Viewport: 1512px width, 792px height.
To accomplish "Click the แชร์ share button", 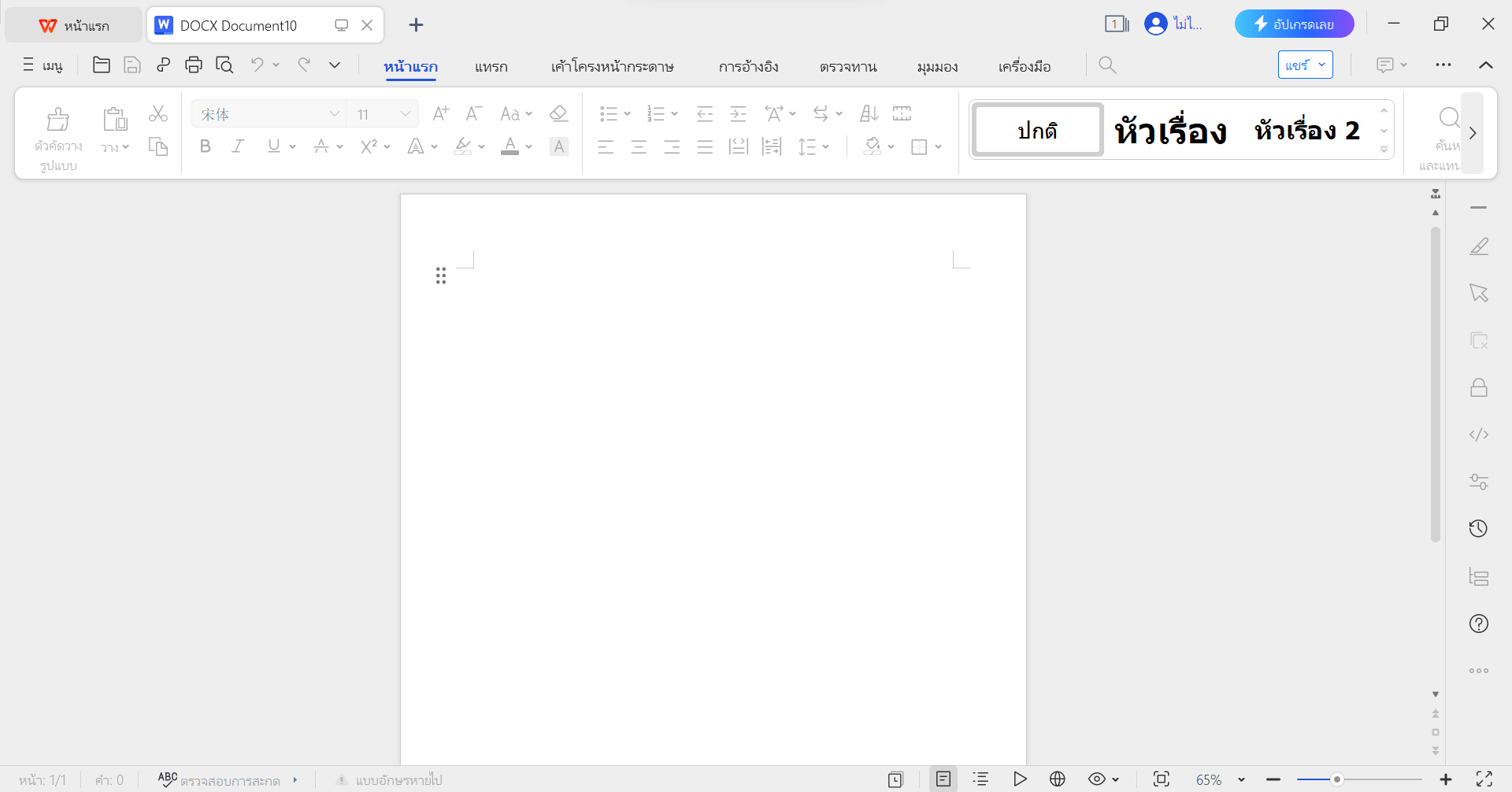I will coord(1298,65).
